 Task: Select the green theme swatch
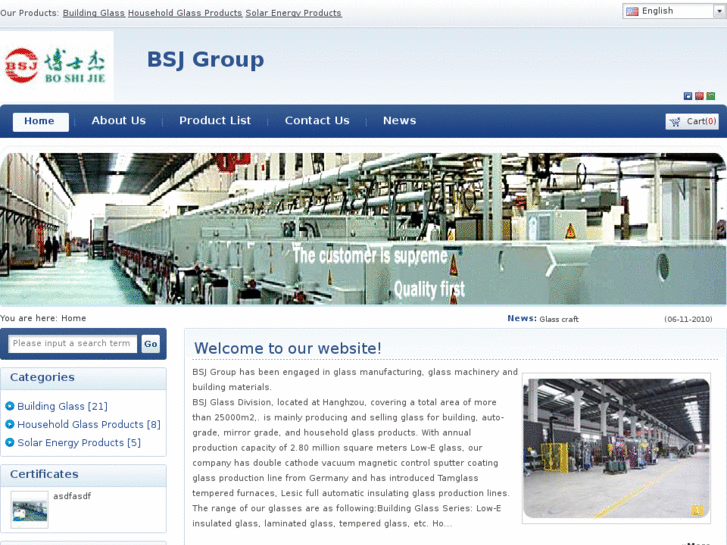[x=711, y=96]
